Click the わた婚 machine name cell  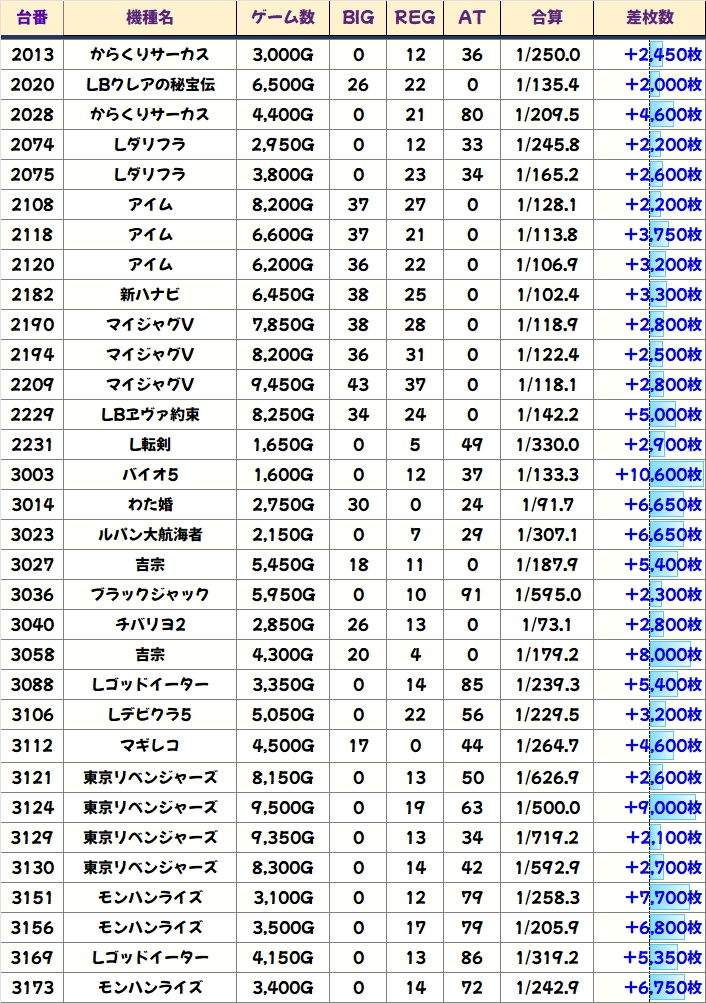click(x=149, y=504)
